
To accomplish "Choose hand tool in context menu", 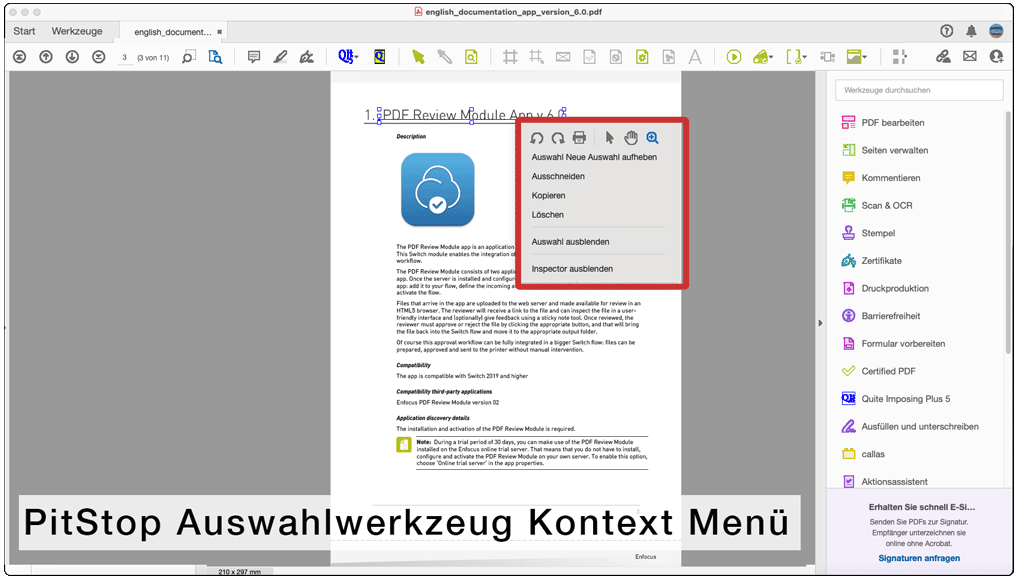I will (631, 138).
